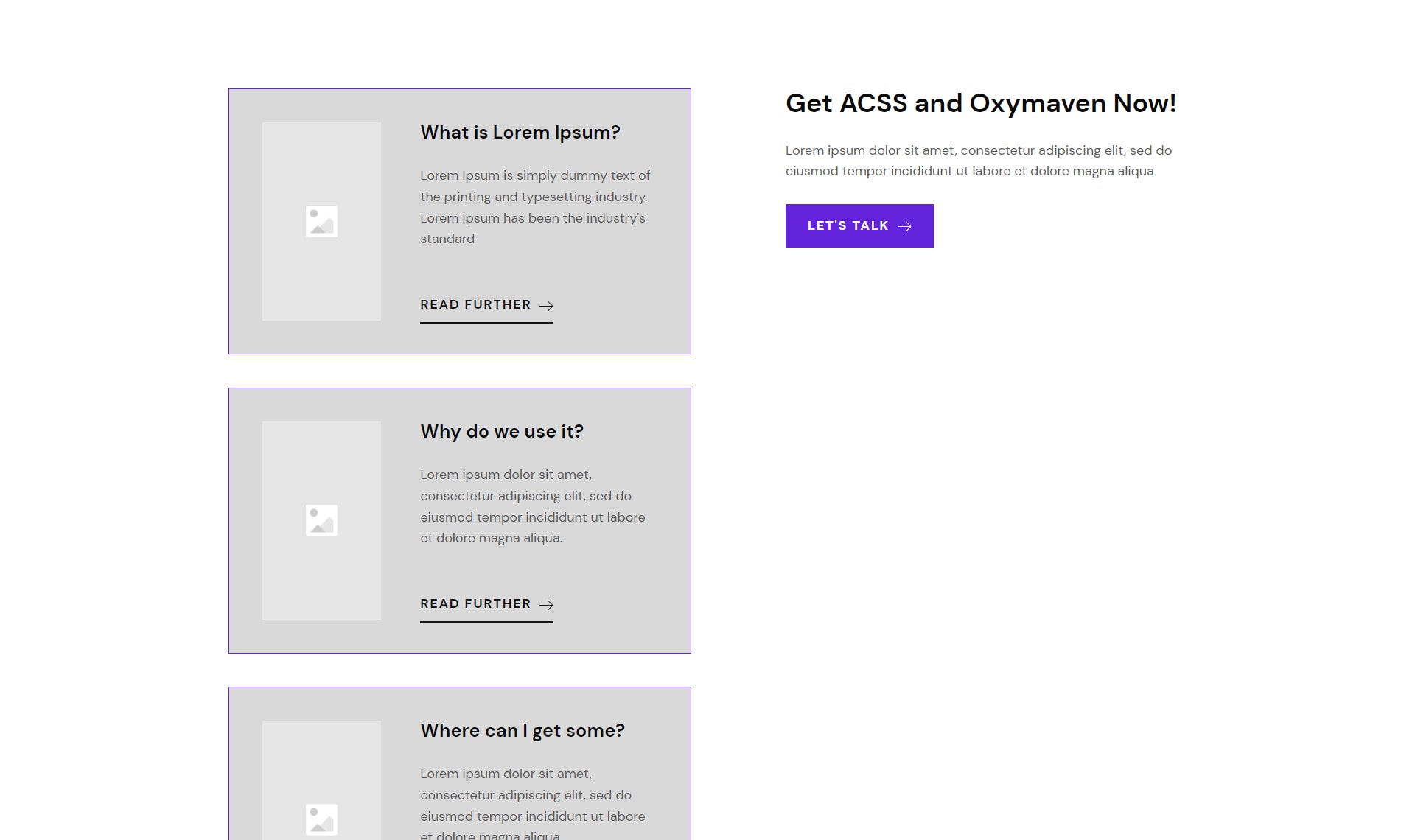Click the heading Where can I get some?
Viewport: 1415px width, 840px height.
pyautogui.click(x=523, y=731)
